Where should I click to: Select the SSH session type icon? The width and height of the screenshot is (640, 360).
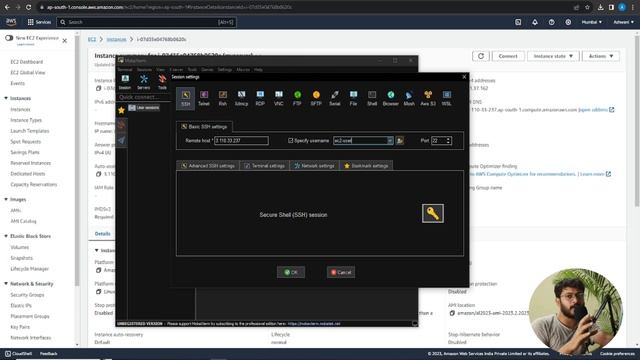[186, 98]
